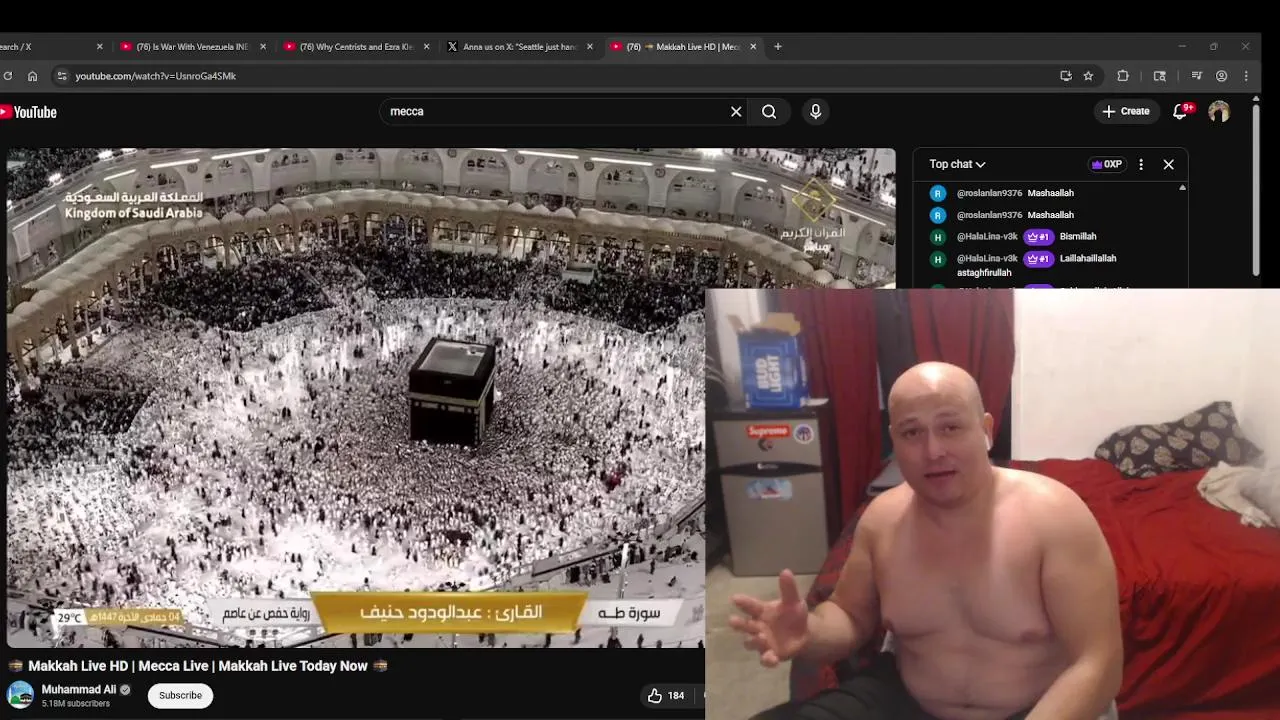
Task: Switch to the search / X tab
Action: coord(50,46)
